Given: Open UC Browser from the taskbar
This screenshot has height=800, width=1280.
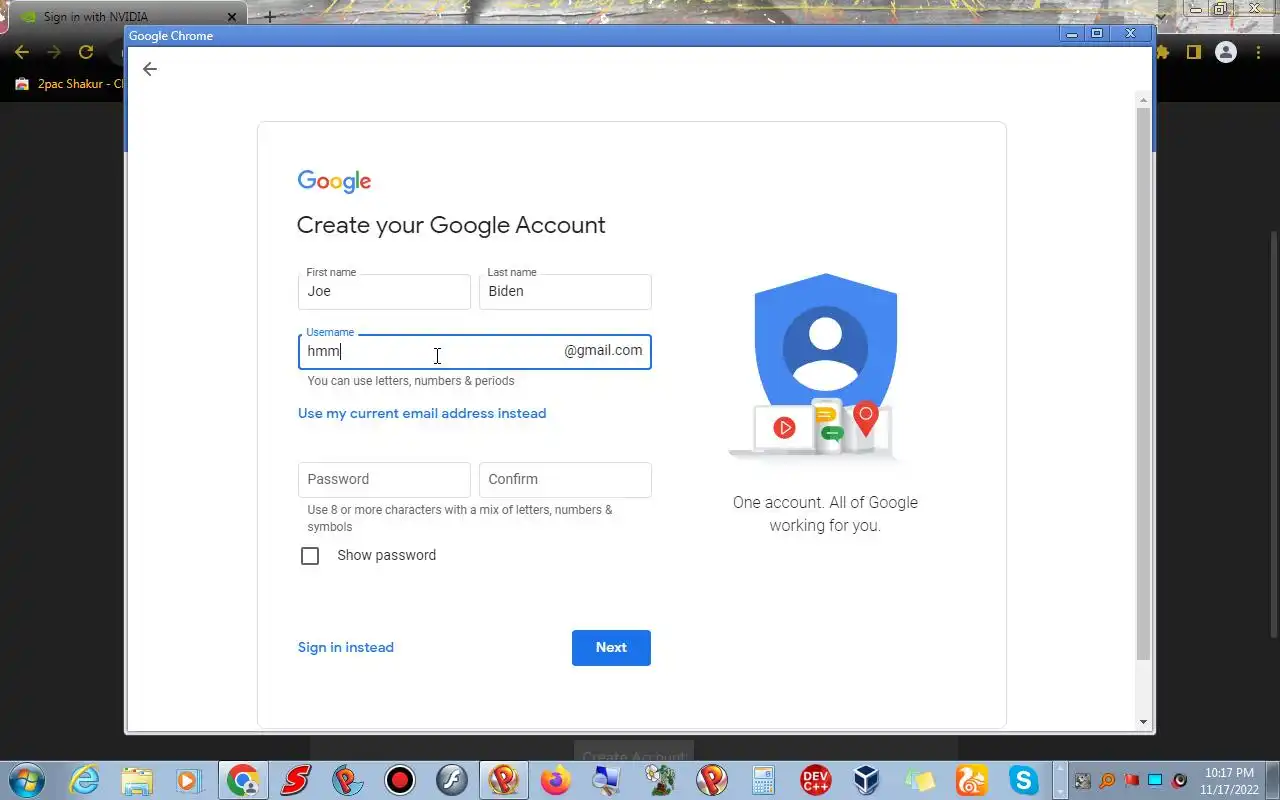Looking at the screenshot, I should 971,780.
